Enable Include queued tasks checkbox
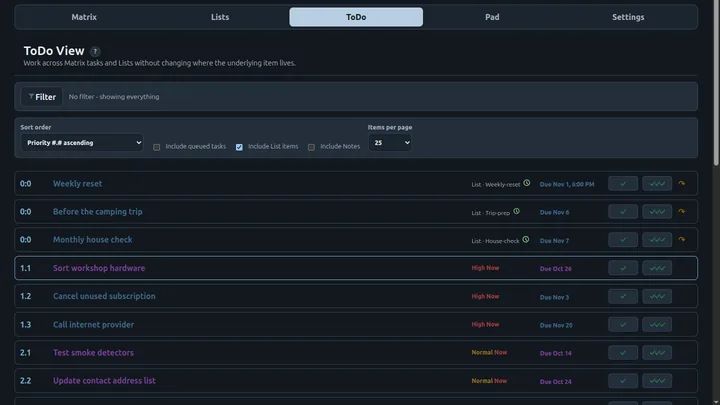 (x=157, y=147)
